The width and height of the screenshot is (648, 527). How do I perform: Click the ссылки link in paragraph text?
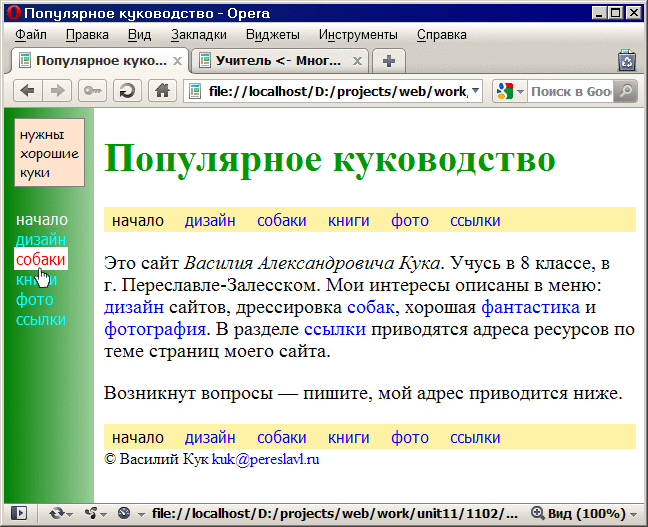point(335,329)
